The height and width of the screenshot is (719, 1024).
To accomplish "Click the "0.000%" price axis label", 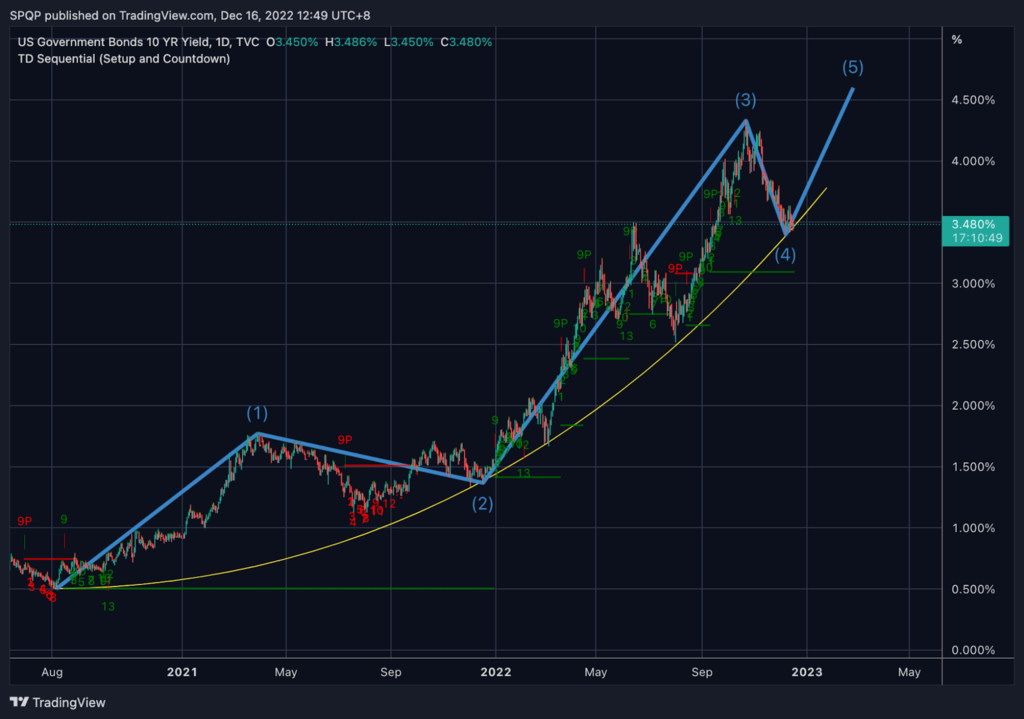I will point(973,650).
